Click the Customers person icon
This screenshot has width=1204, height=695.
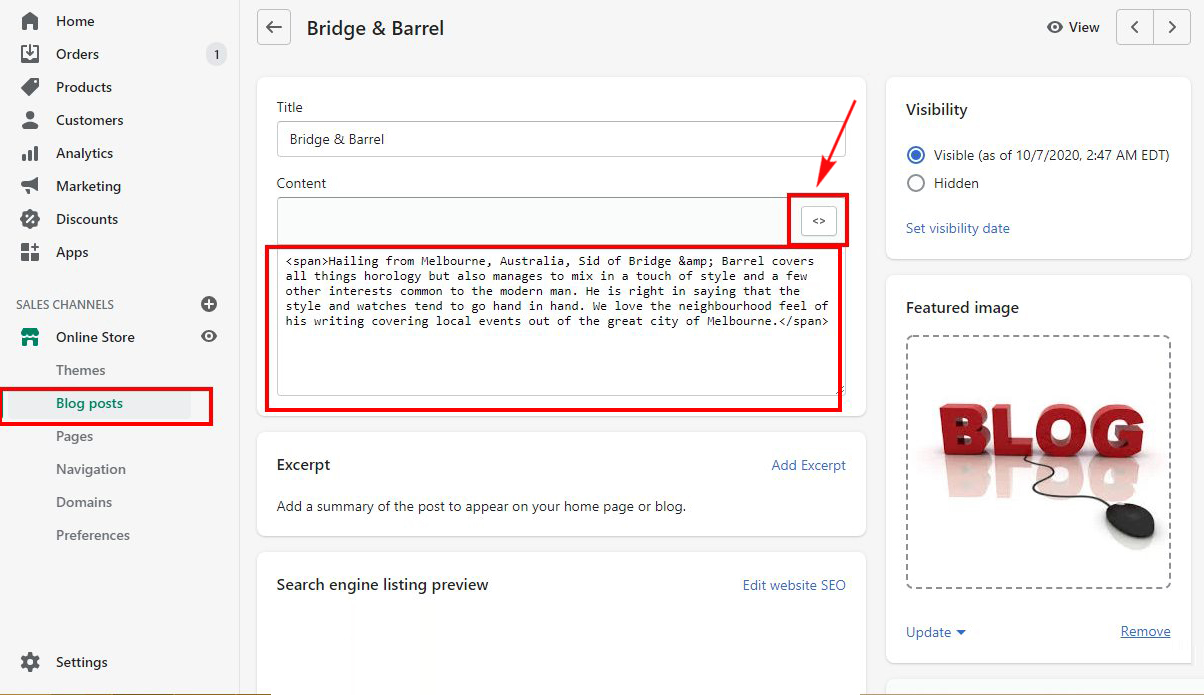pos(30,120)
